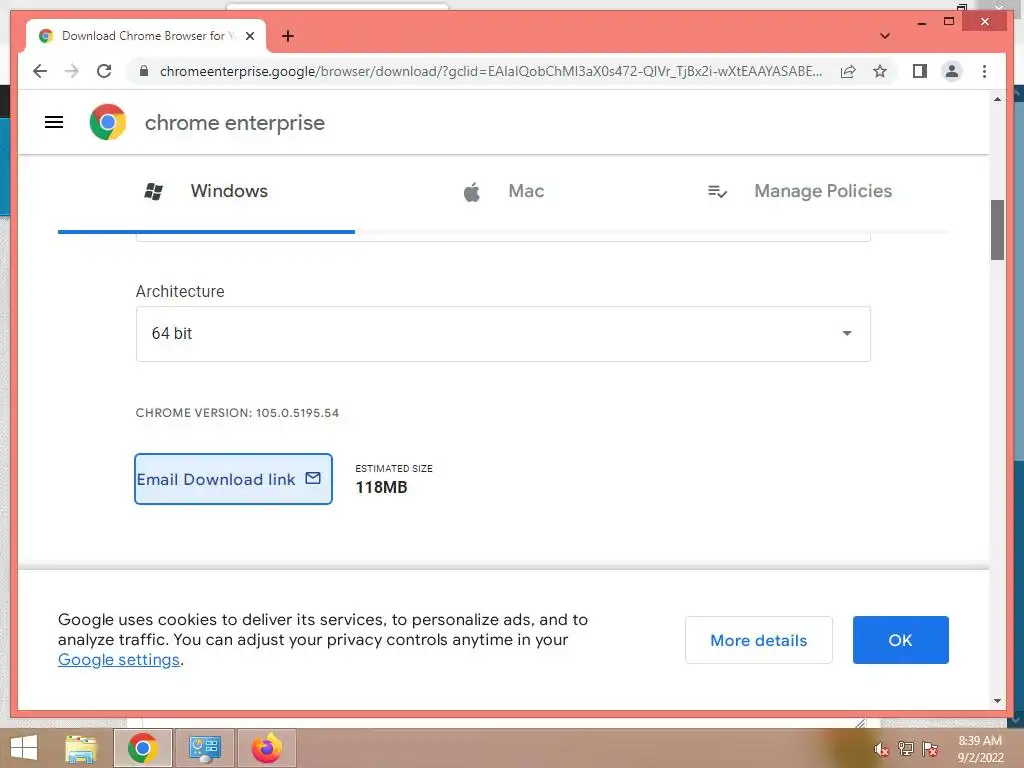Click the forward navigation arrow

[x=72, y=71]
